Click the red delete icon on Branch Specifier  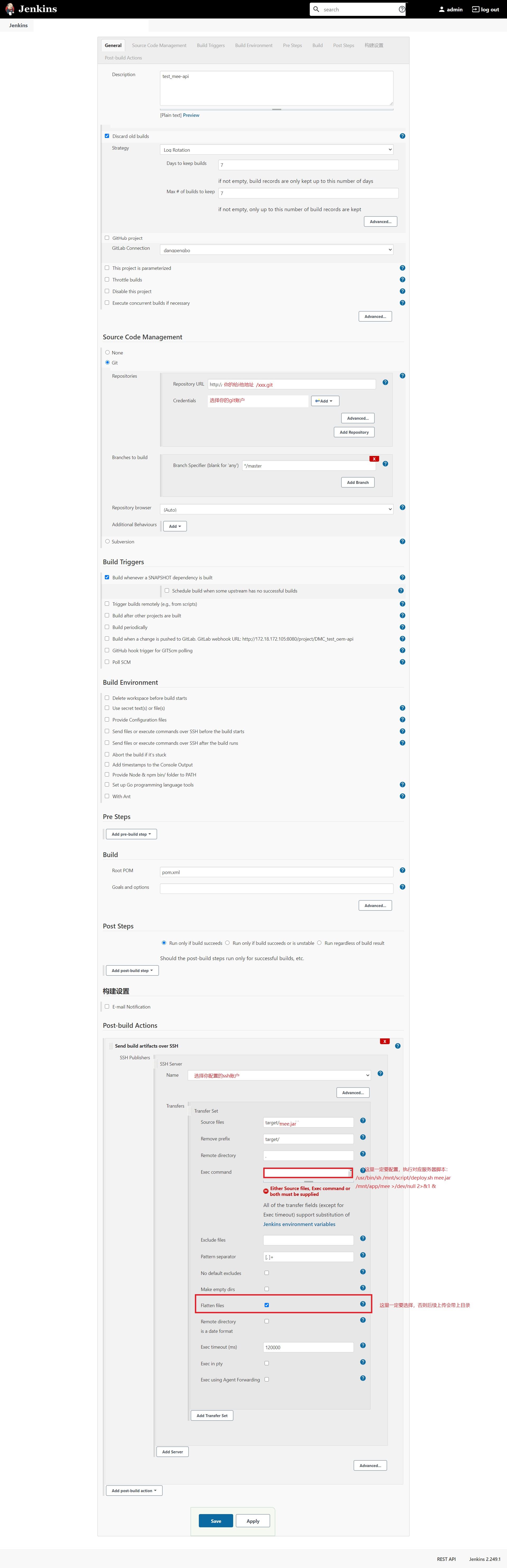point(374,459)
